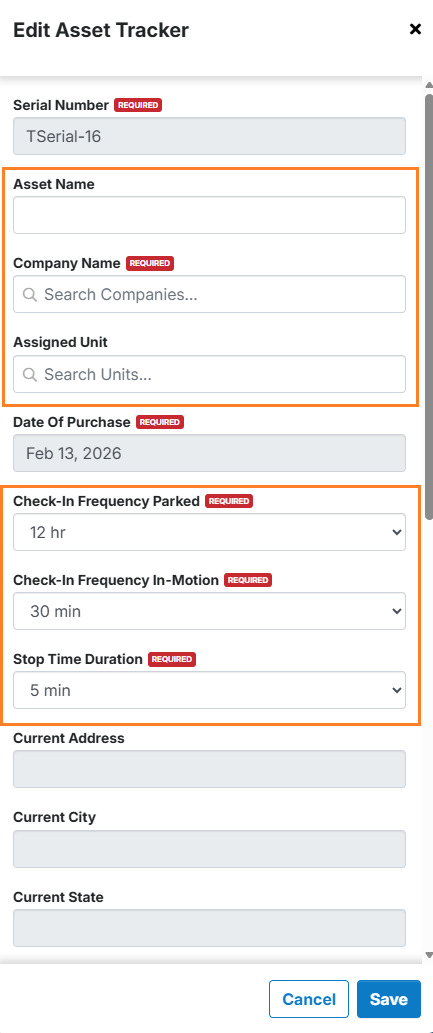Viewport: 433px width, 1033px height.
Task: Click the Current Address field
Action: pyautogui.click(x=210, y=769)
